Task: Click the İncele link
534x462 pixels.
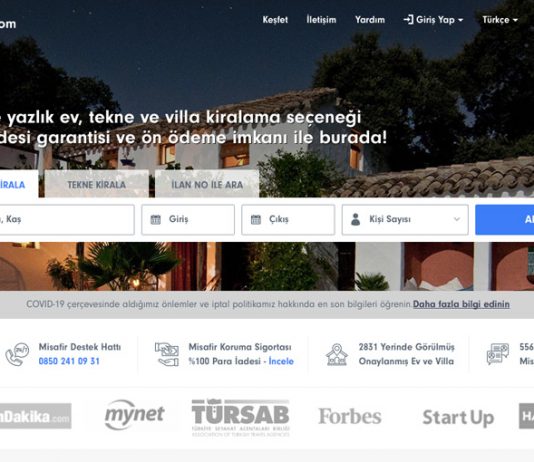Action: click(x=281, y=361)
